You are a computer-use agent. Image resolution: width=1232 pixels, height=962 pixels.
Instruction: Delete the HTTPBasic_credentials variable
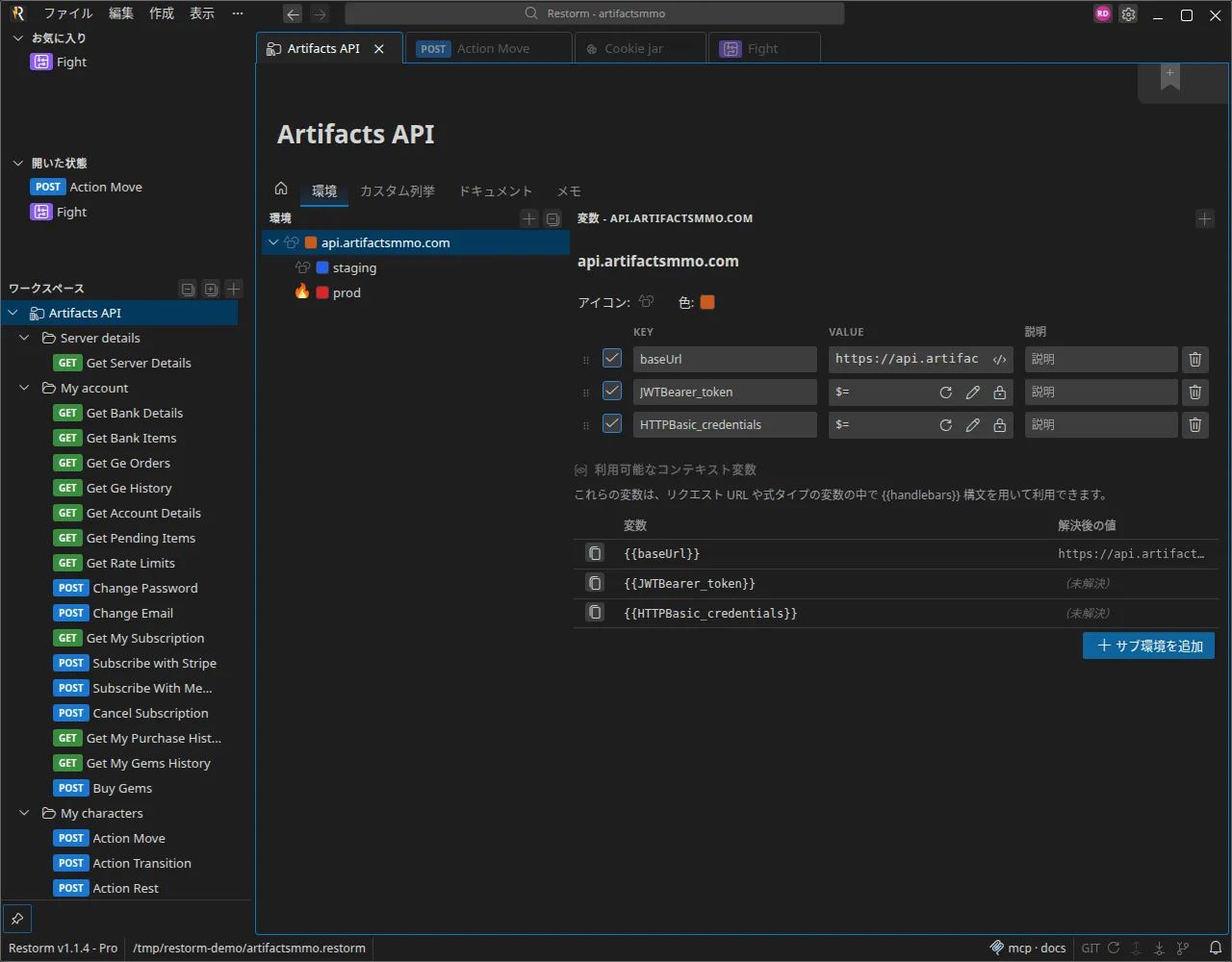click(x=1195, y=424)
